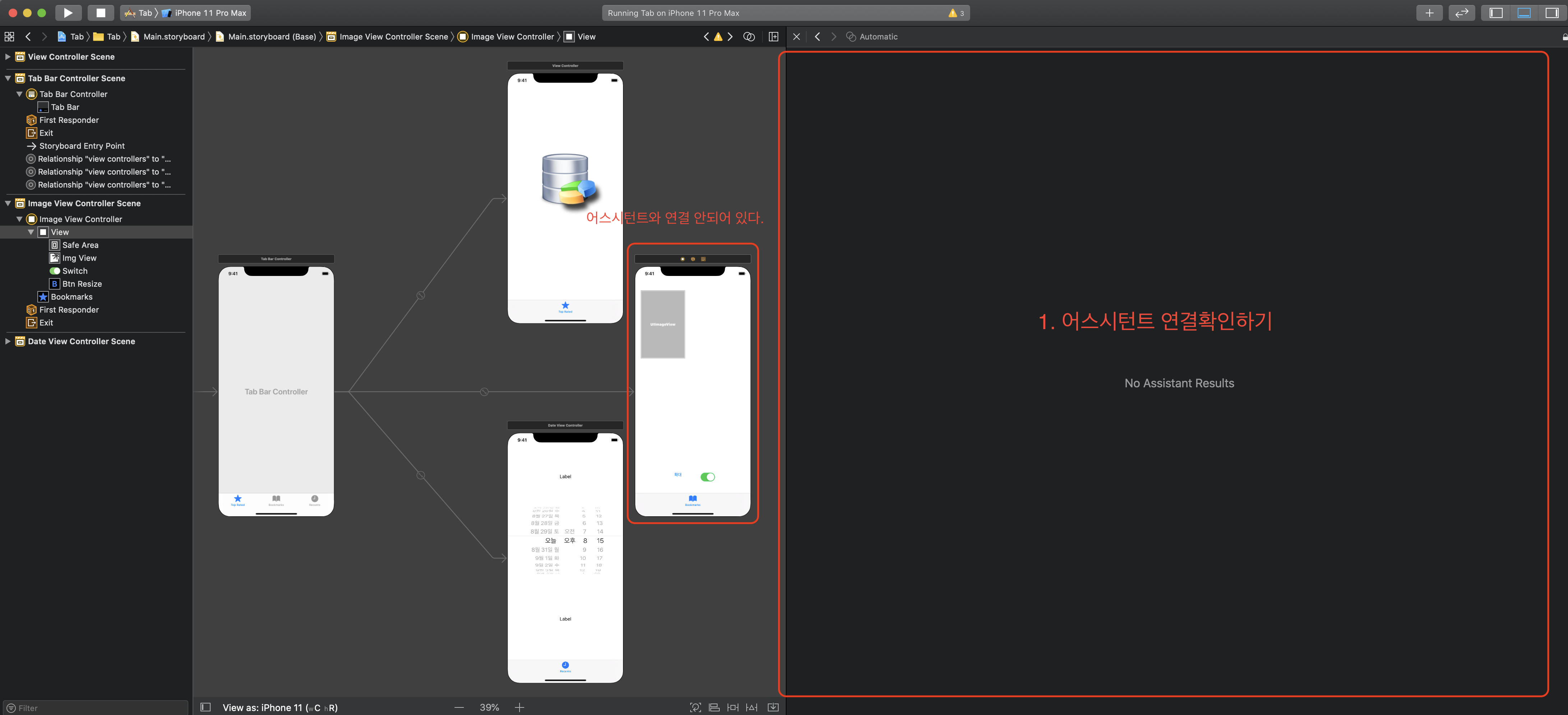The width and height of the screenshot is (1568, 715).
Task: Toggle the debug area panel
Action: pos(1523,13)
